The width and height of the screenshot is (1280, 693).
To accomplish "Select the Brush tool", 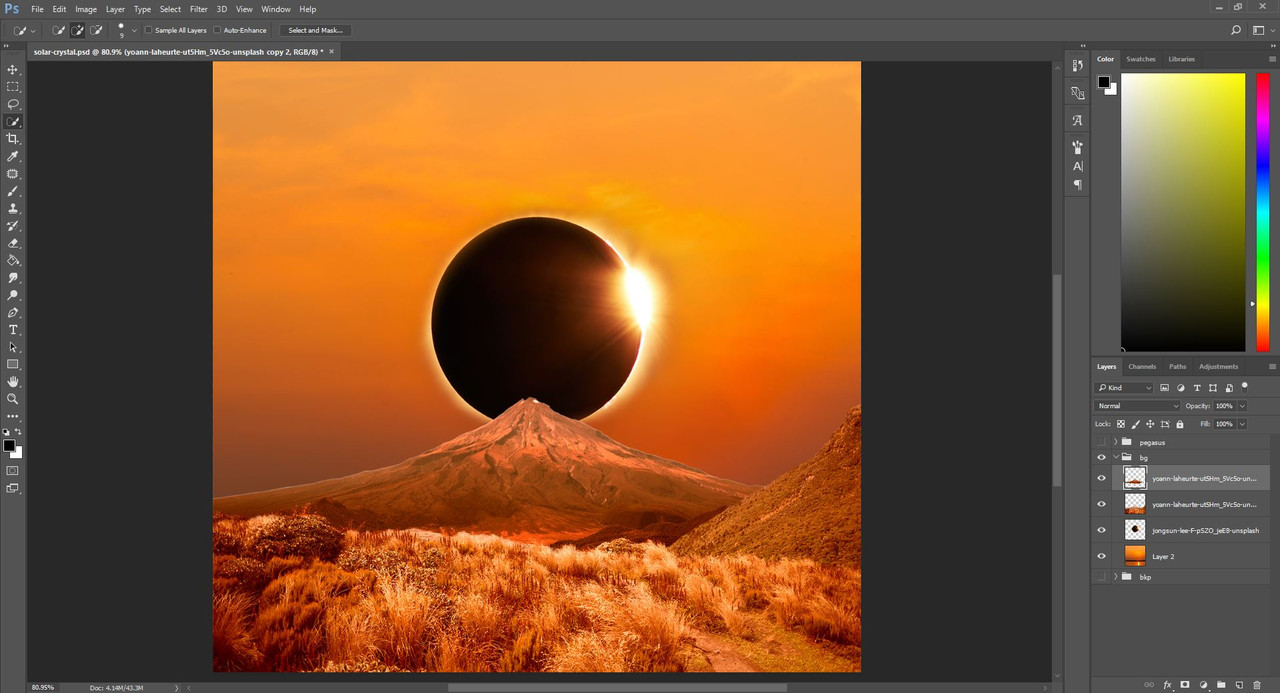I will pyautogui.click(x=13, y=191).
